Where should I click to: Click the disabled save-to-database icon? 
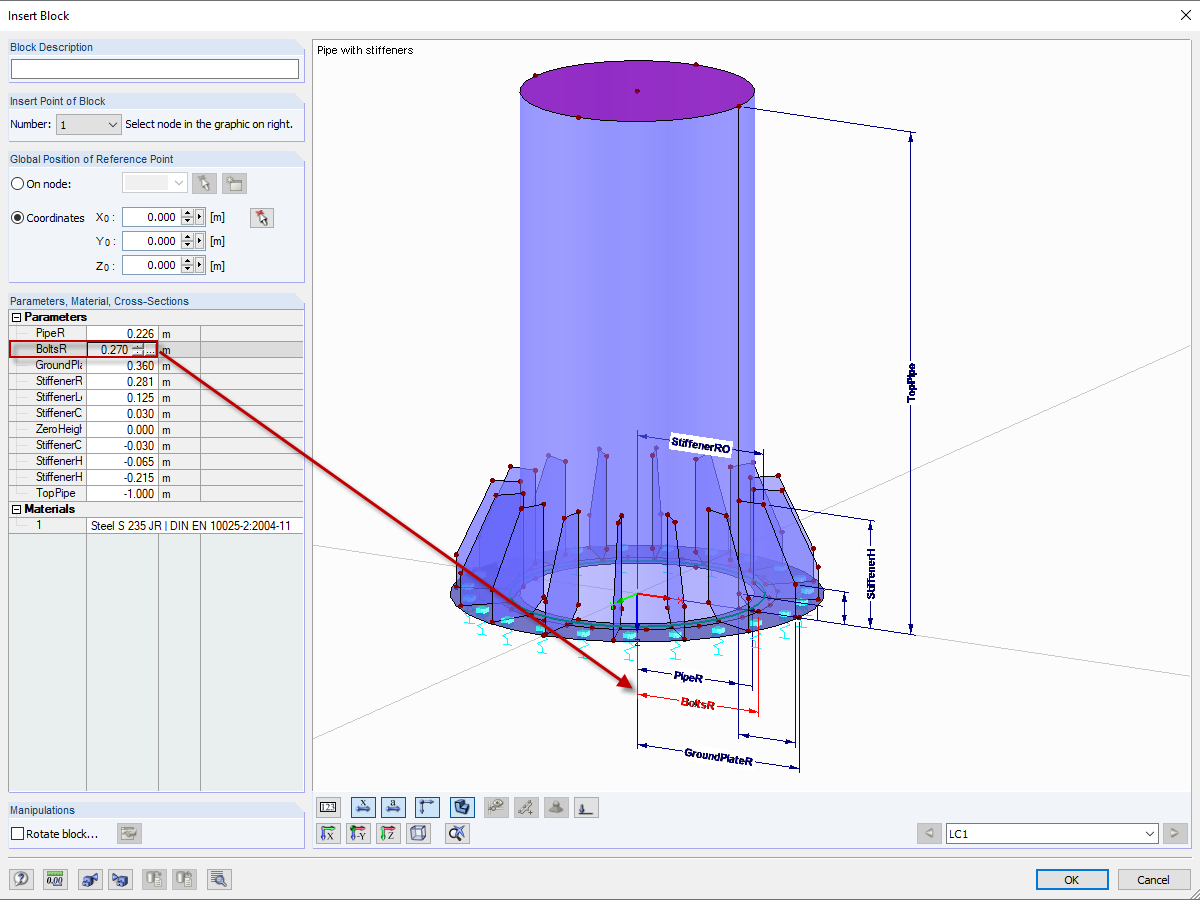click(153, 880)
